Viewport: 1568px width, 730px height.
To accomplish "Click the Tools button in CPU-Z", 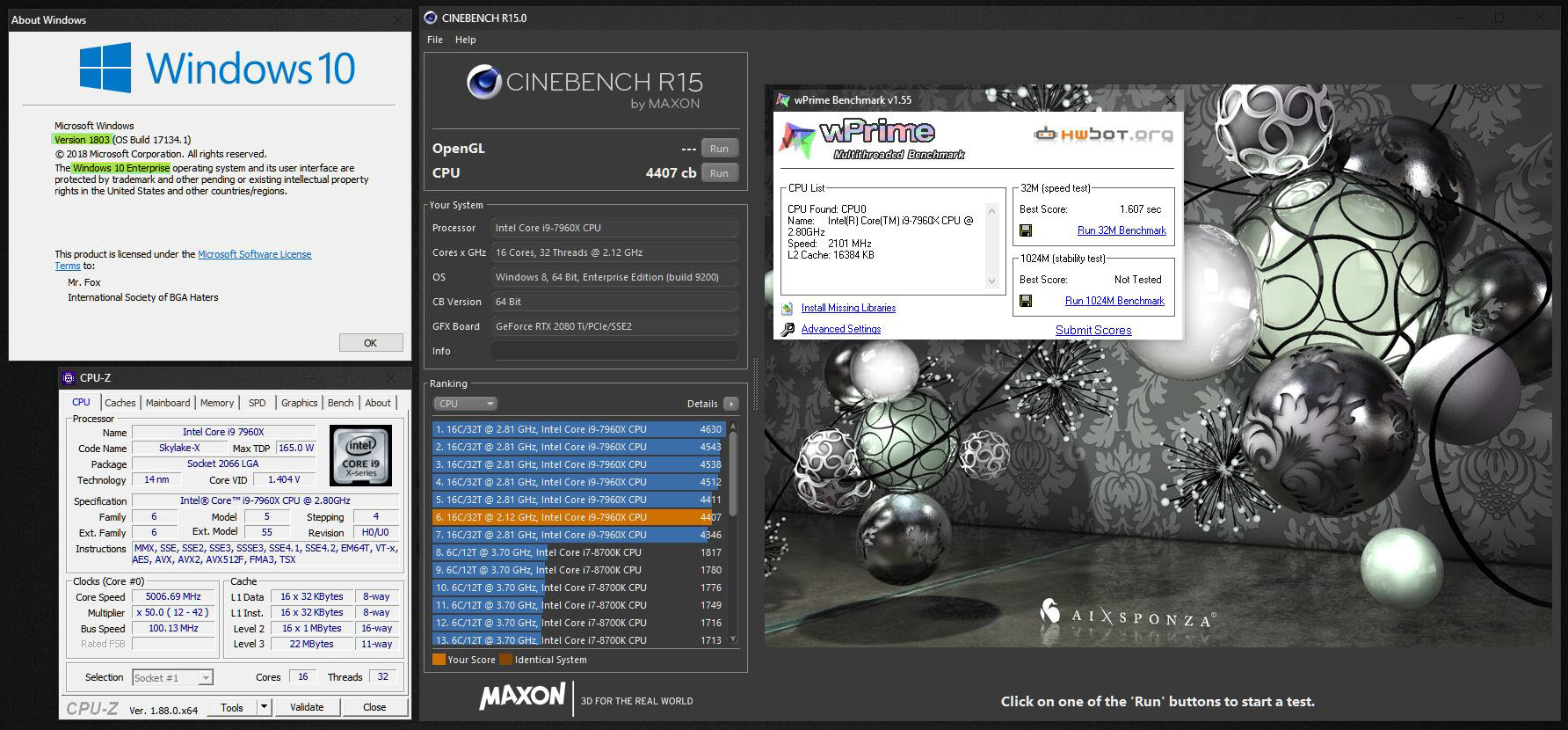I will [232, 707].
